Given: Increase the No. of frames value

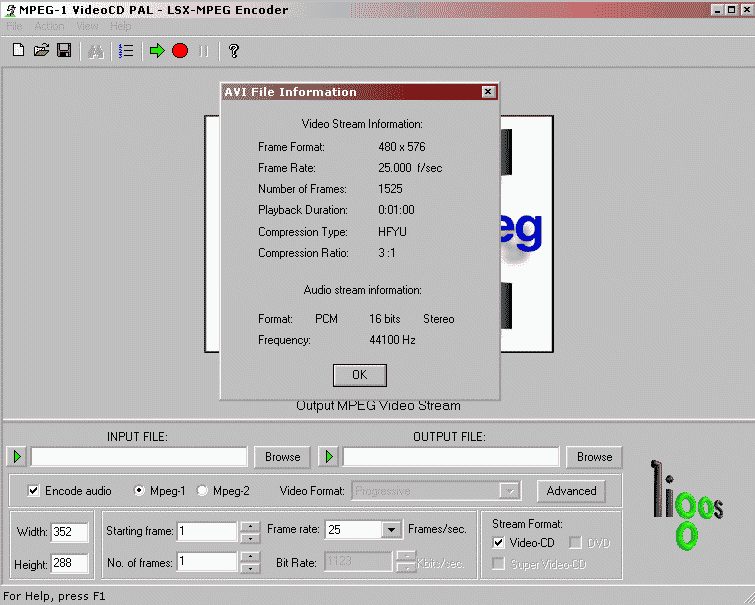Looking at the screenshot, I should point(250,557).
